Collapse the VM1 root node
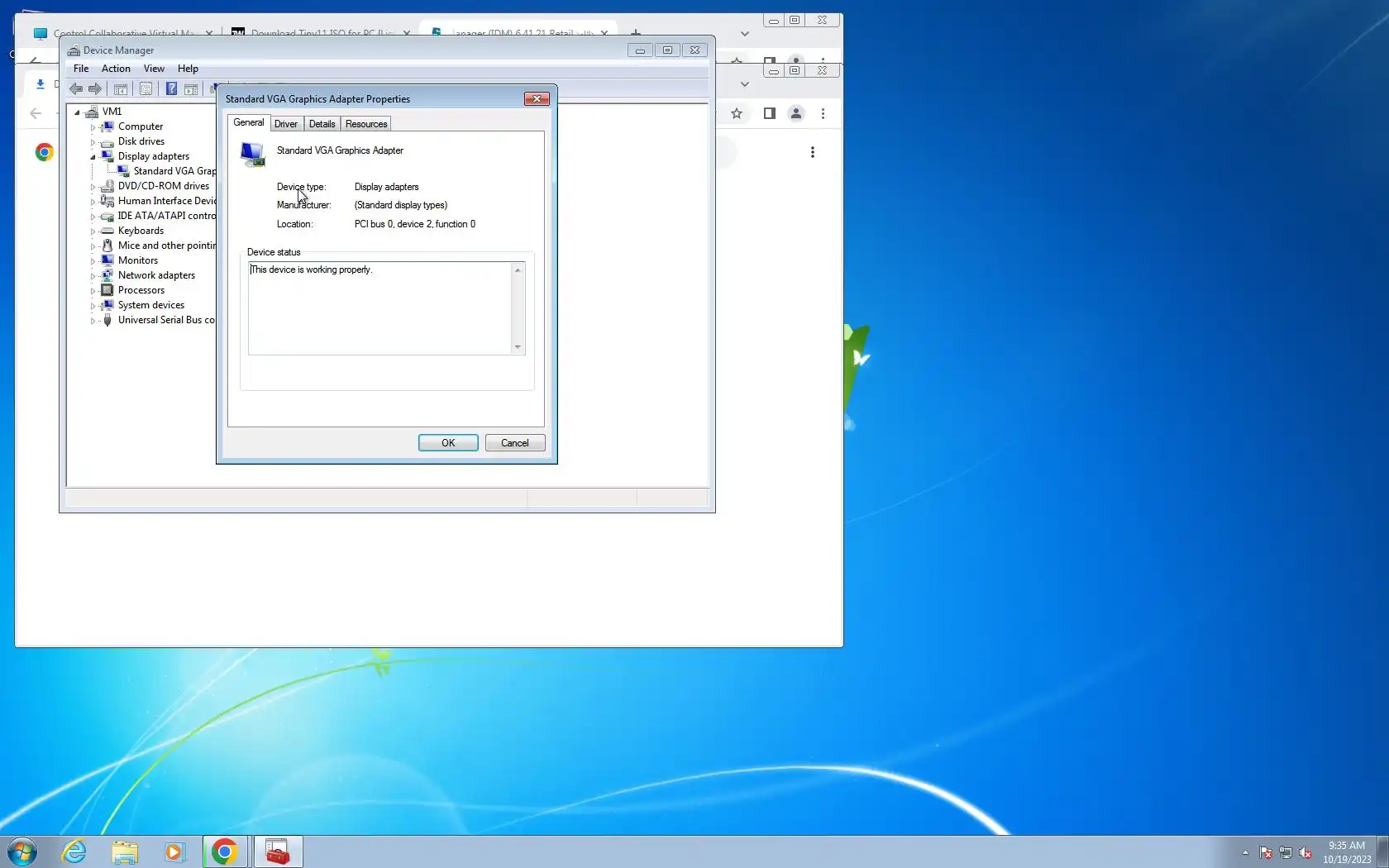Image resolution: width=1389 pixels, height=868 pixels. coord(77,112)
